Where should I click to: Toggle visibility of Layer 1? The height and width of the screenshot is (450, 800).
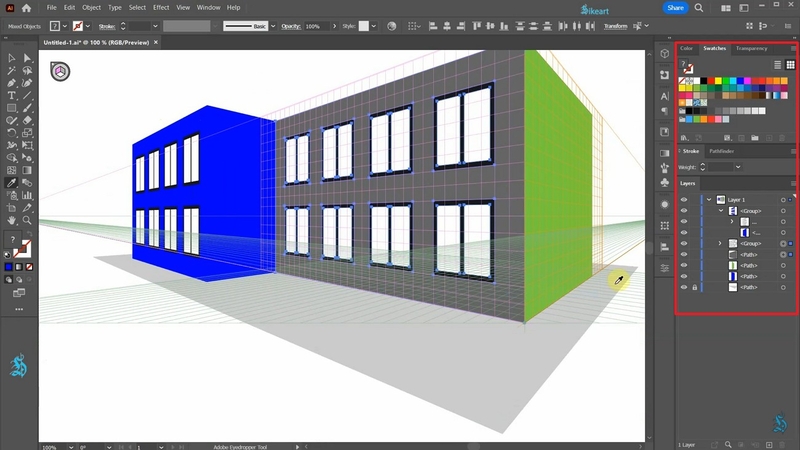(x=684, y=199)
